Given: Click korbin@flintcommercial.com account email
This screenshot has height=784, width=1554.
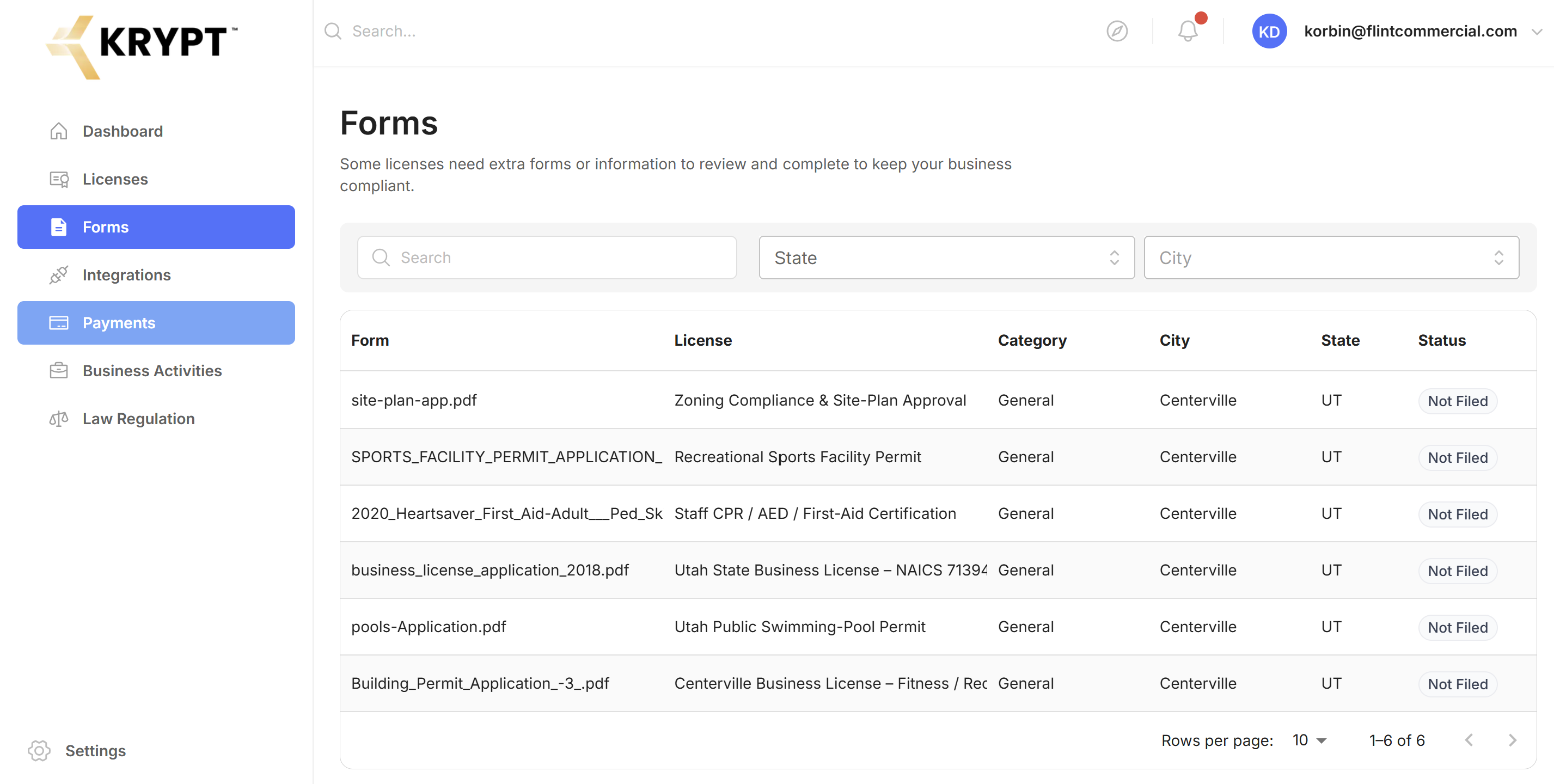Looking at the screenshot, I should (1410, 30).
